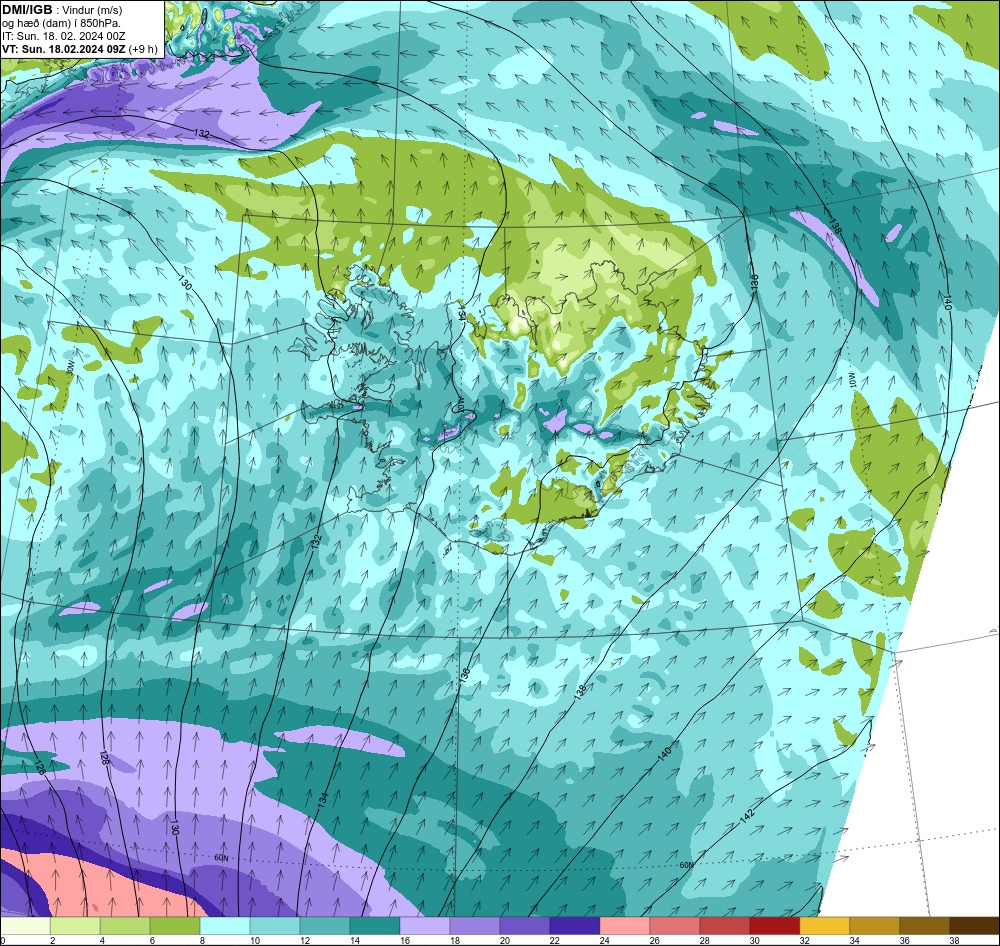Click legend scale number 10
The height and width of the screenshot is (946, 1000).
point(254,940)
